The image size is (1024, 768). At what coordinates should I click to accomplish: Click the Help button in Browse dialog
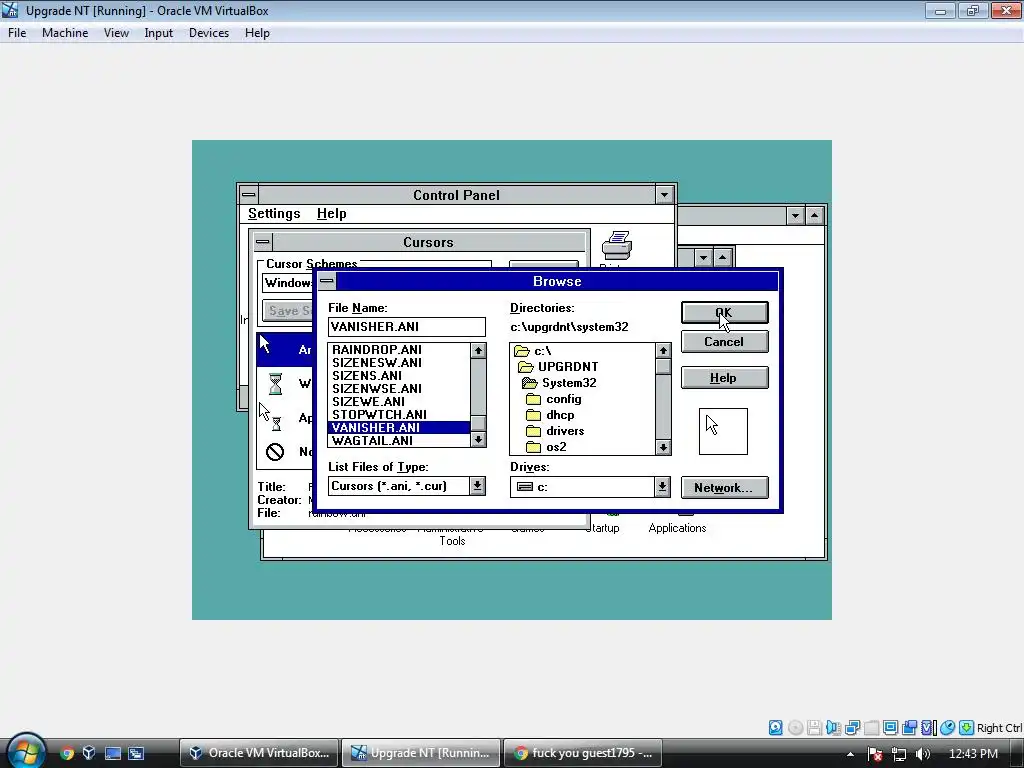tap(724, 377)
